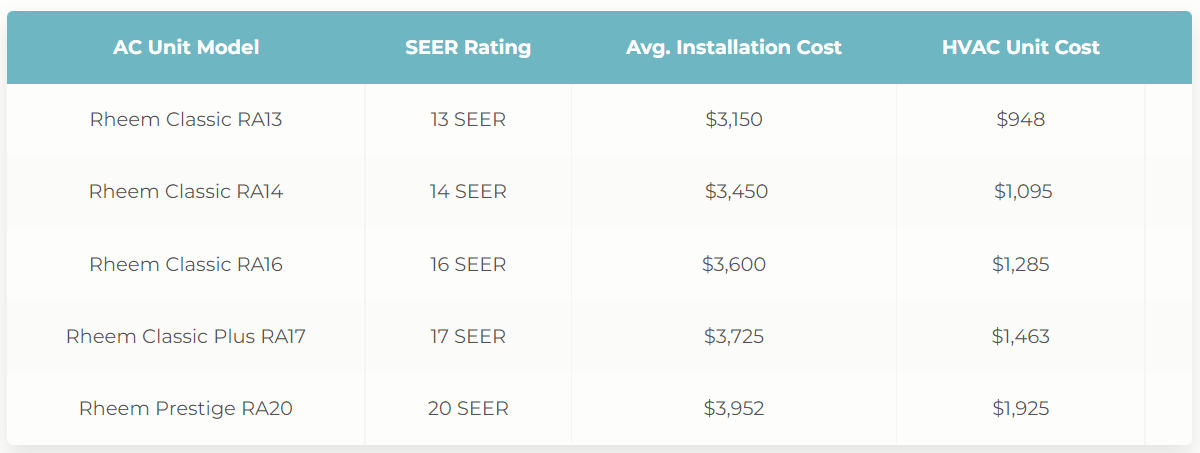Click the 14 SEER rating cell
The image size is (1200, 453).
point(468,192)
